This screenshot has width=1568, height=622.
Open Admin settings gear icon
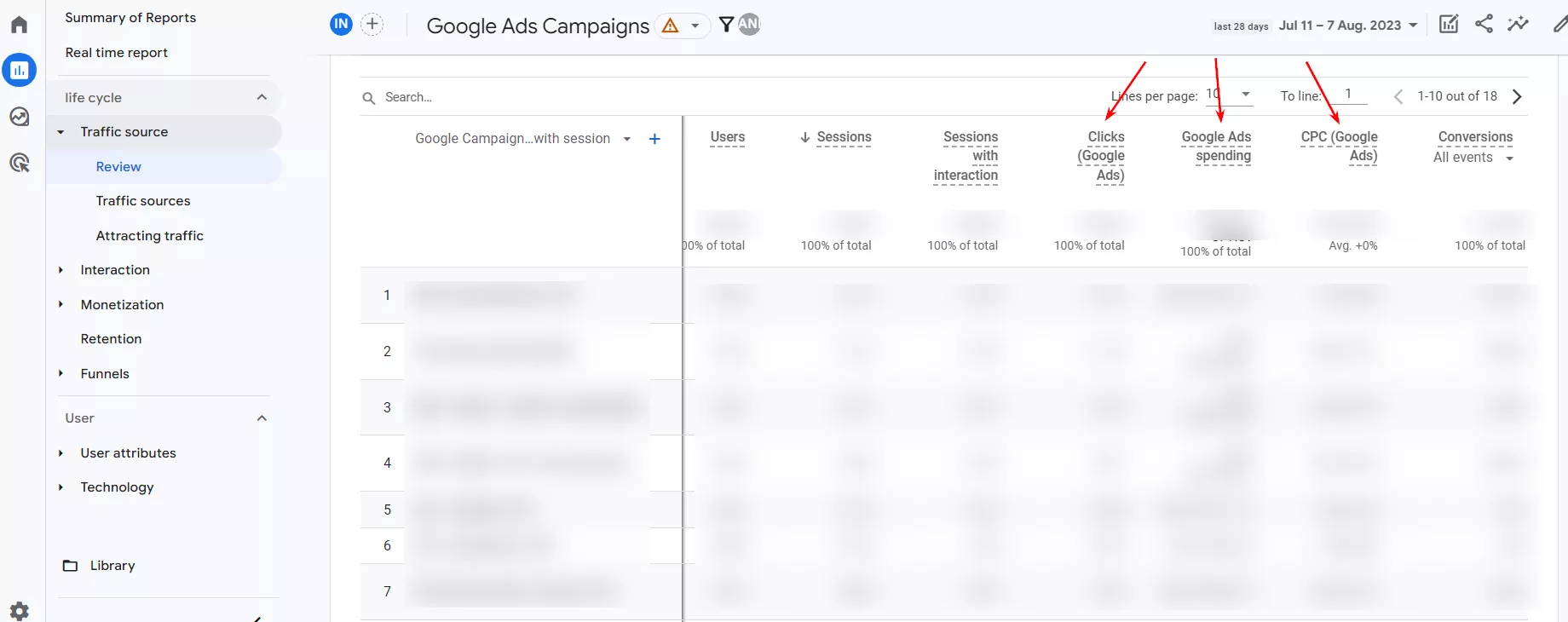(19, 610)
